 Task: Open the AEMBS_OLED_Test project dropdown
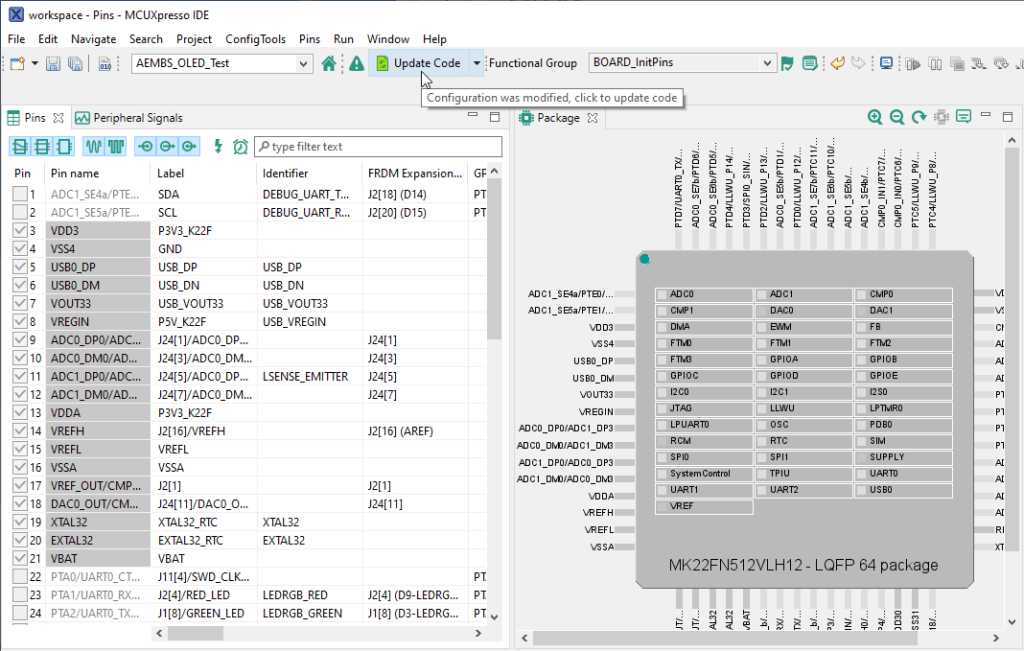pyautogui.click(x=304, y=63)
